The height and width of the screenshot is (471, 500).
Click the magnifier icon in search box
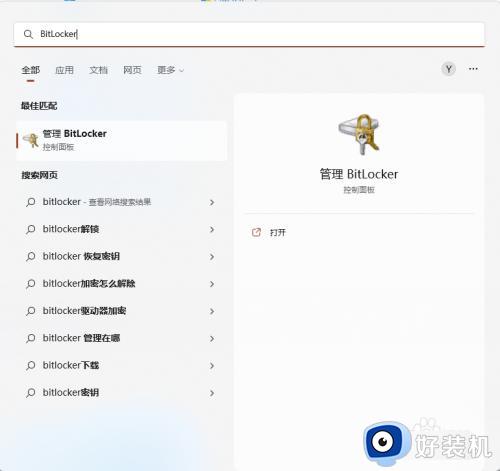coord(28,34)
